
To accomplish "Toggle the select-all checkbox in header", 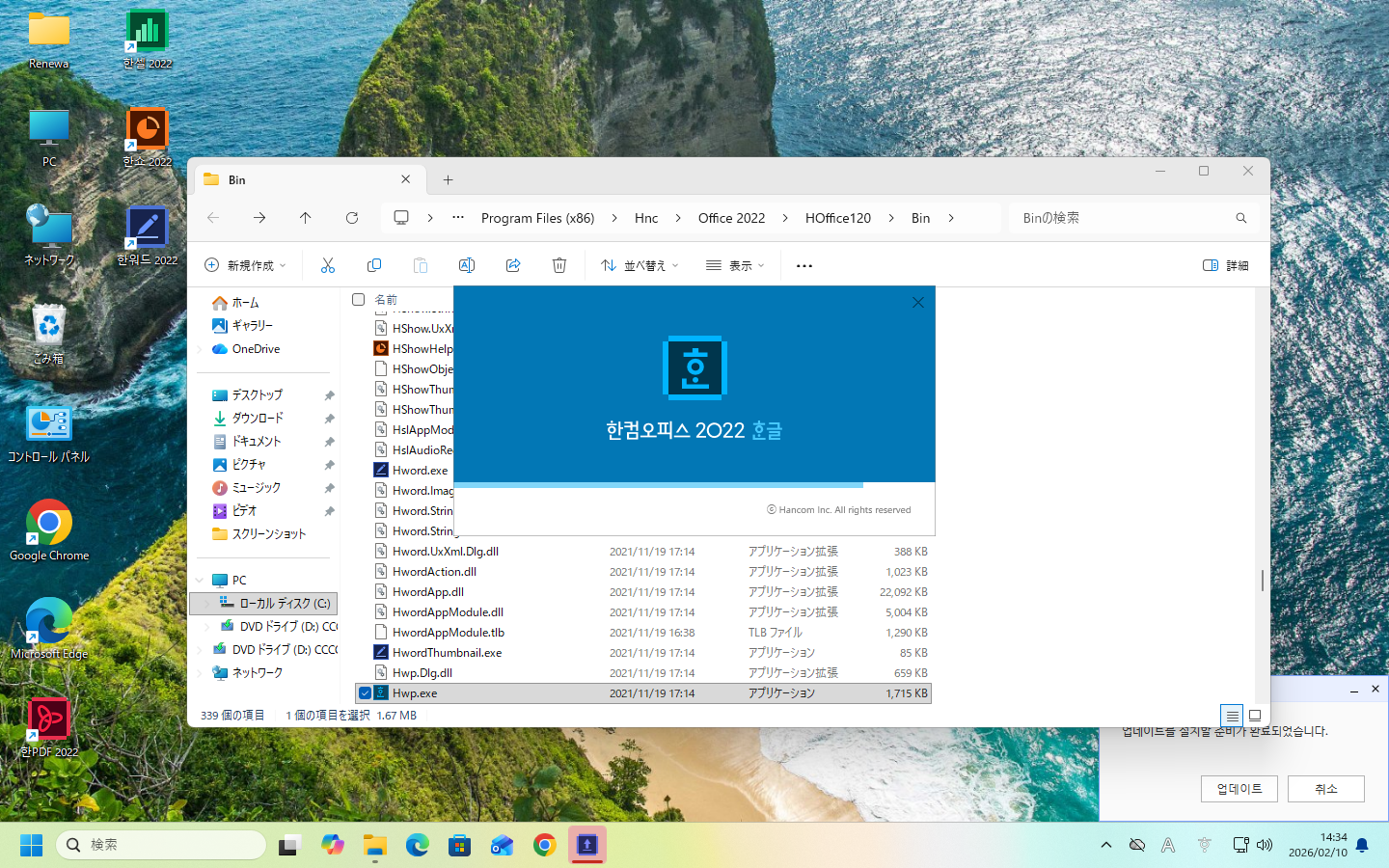I will [359, 300].
